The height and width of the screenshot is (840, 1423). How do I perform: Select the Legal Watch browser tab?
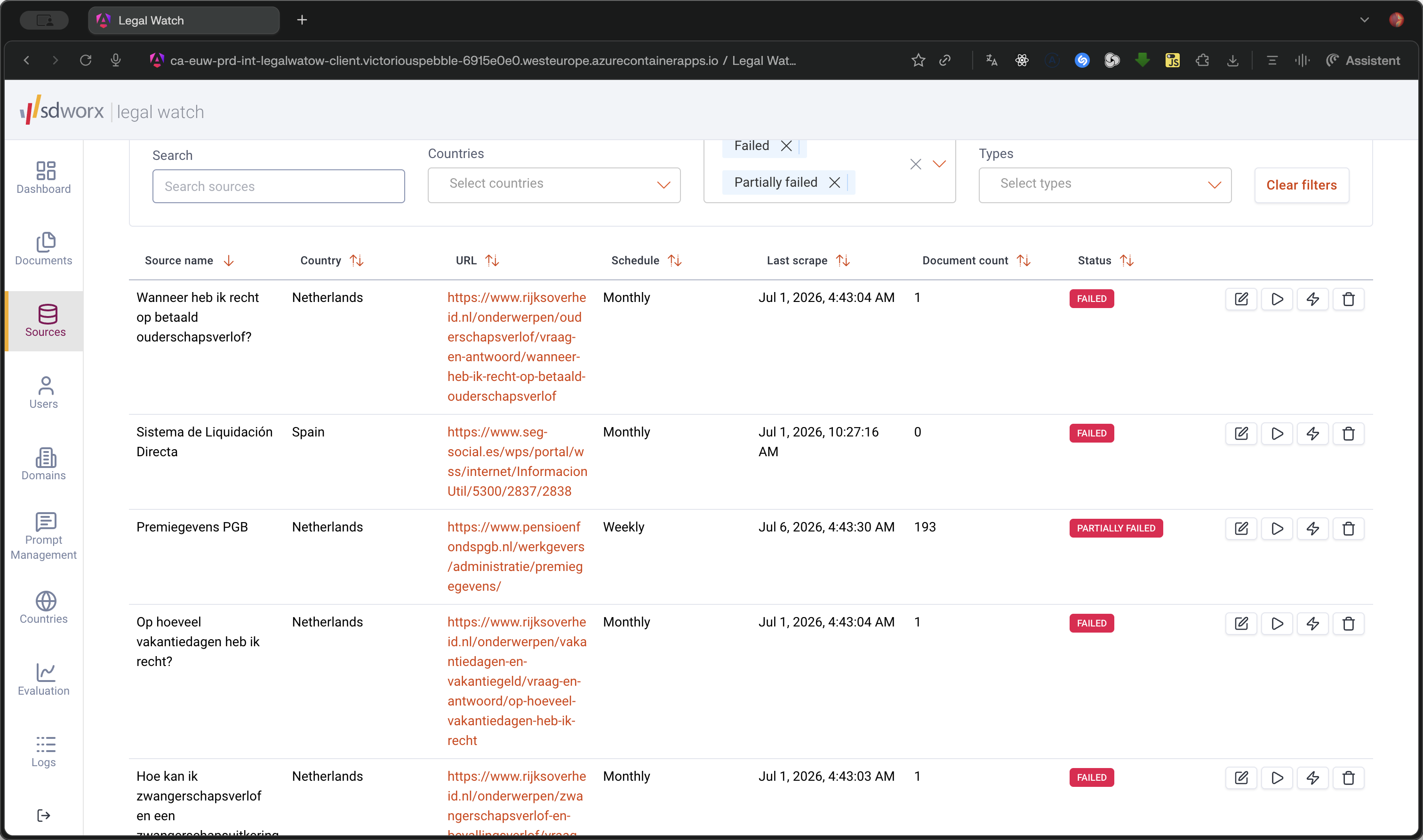click(x=184, y=20)
